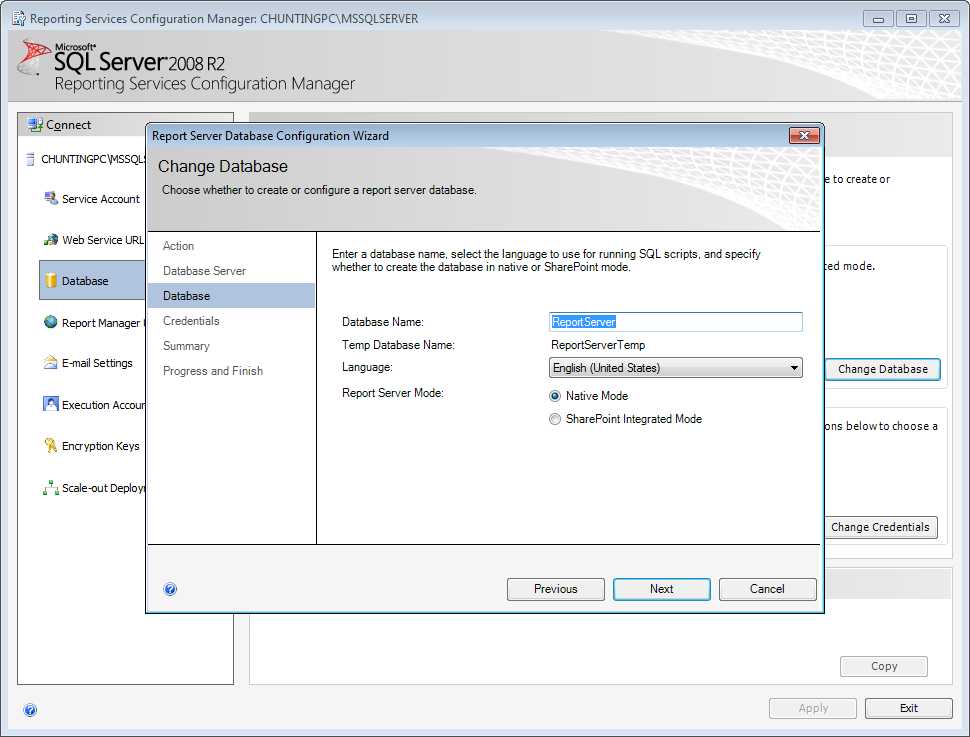Cancel the database configuration wizard
Screen dimensions: 970x737
click(x=767, y=589)
